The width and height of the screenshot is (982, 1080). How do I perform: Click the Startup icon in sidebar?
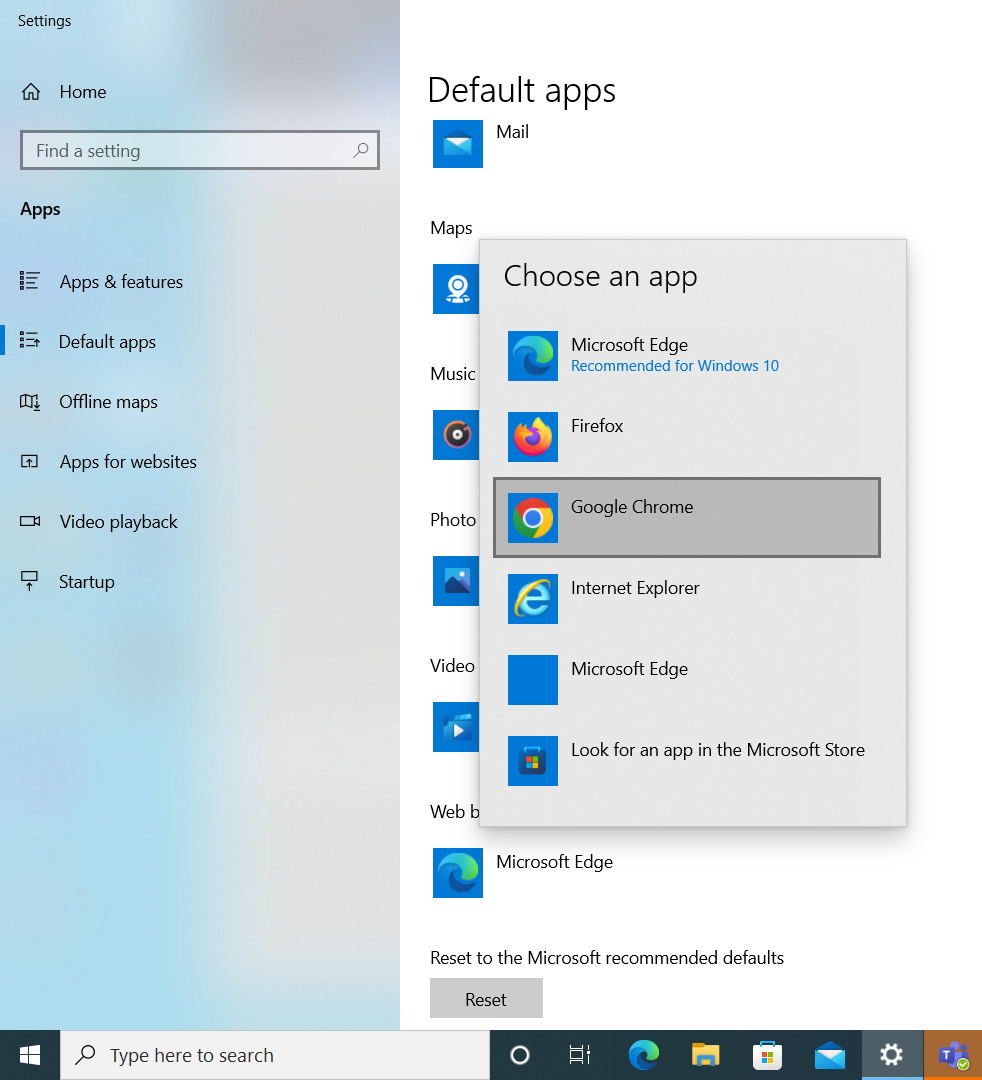(x=30, y=581)
